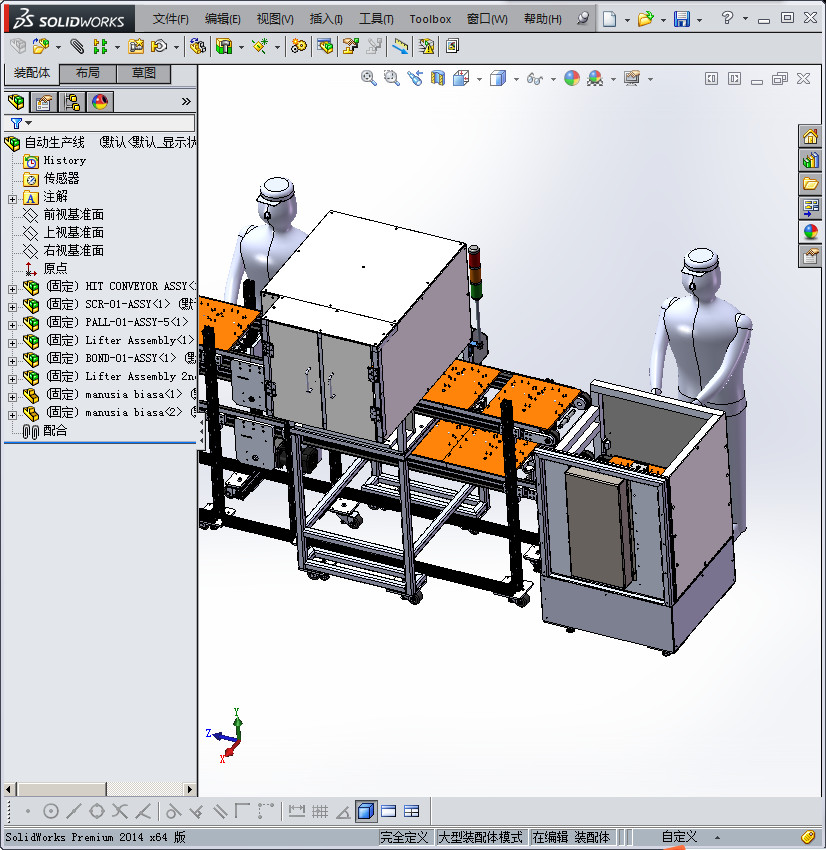The width and height of the screenshot is (826, 850).
Task: Click the Section View icon in view toolbar
Action: point(438,78)
